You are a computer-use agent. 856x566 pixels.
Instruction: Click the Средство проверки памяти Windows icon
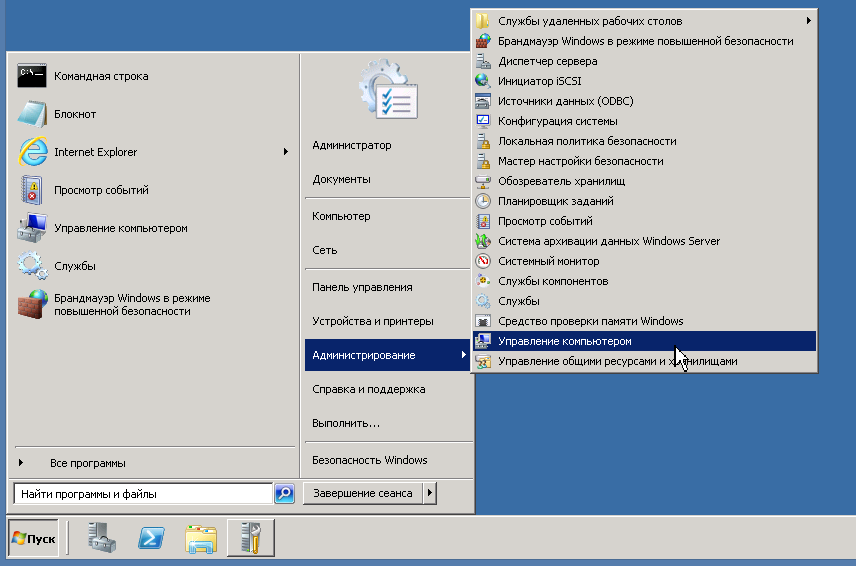(x=483, y=321)
